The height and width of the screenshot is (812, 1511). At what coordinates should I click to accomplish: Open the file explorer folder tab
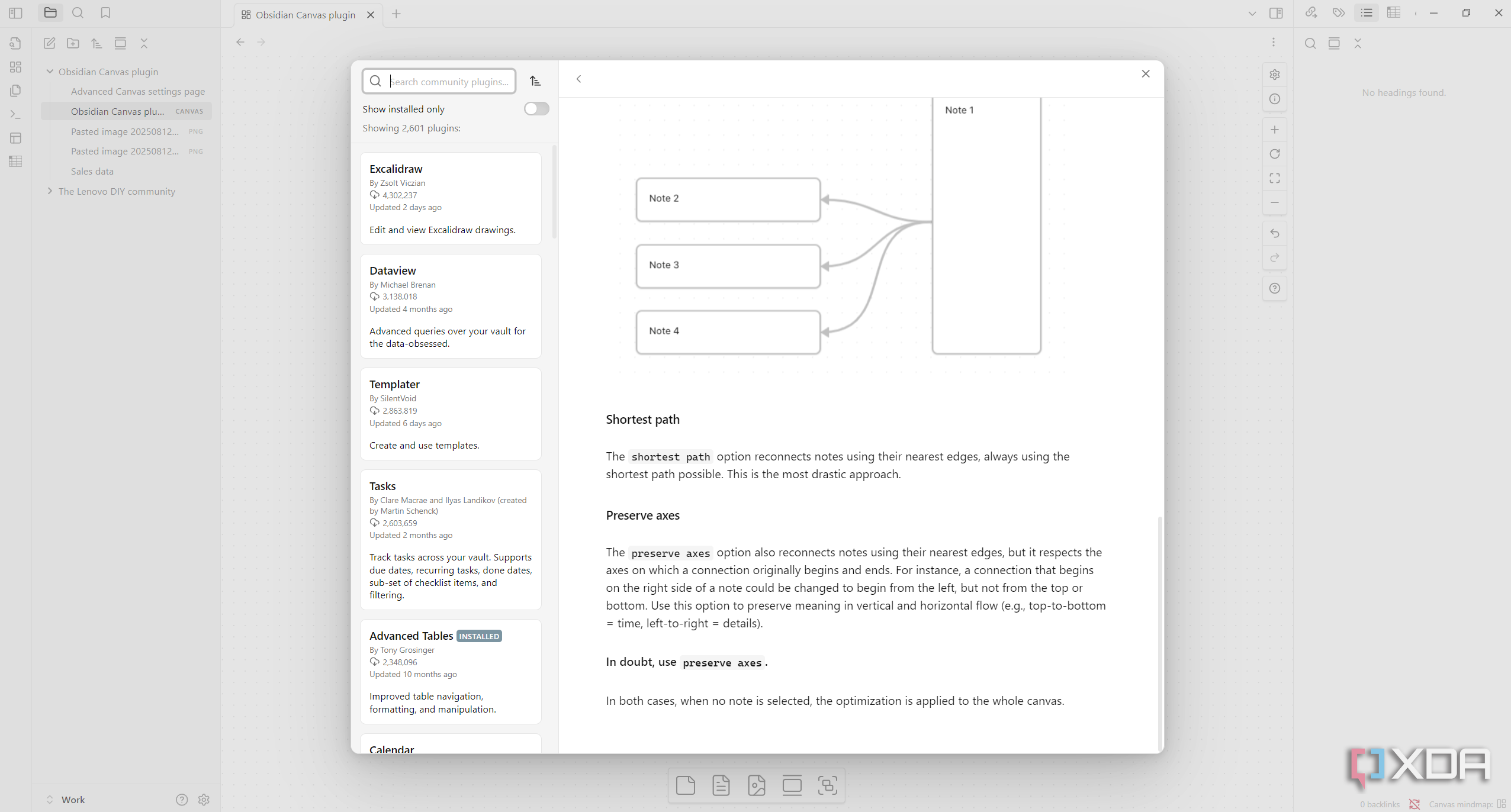[x=50, y=13]
